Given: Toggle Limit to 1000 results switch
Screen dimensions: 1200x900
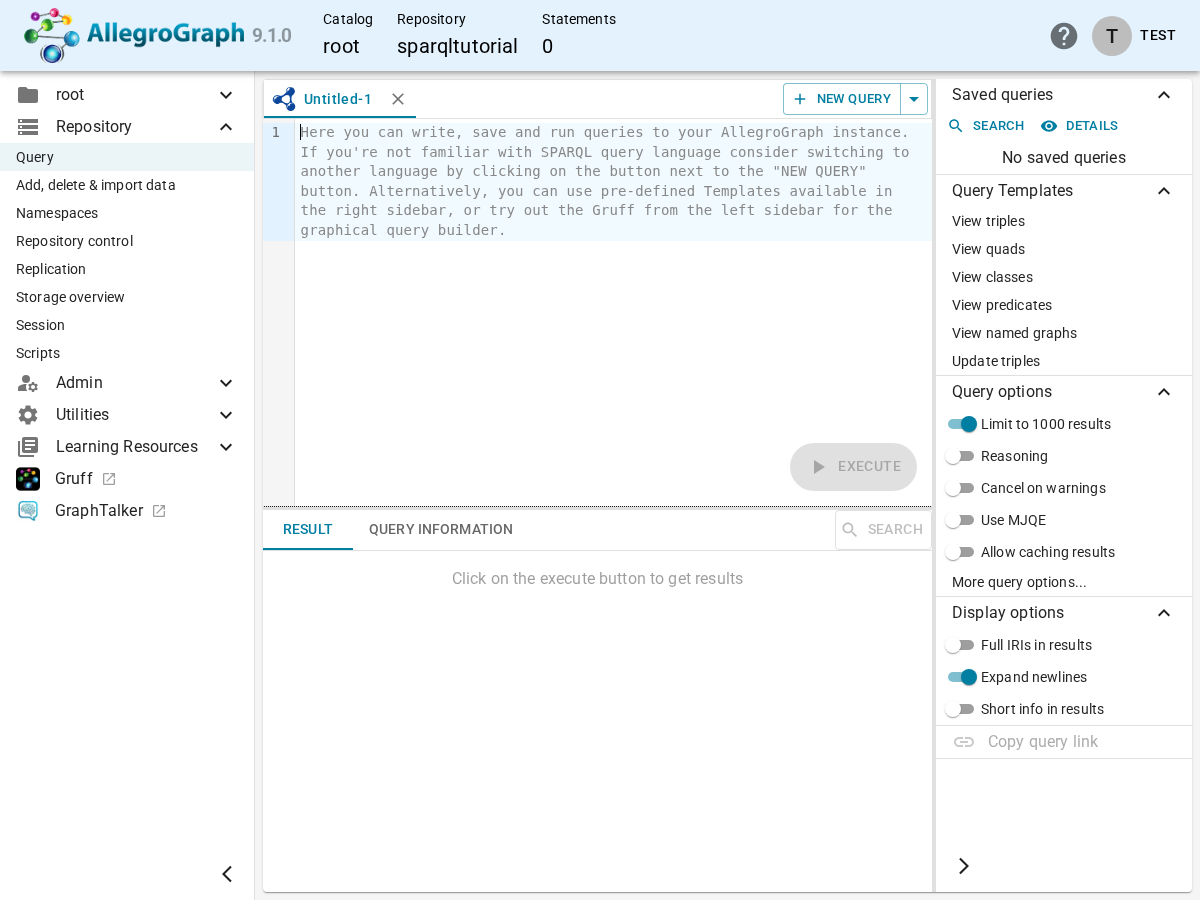Looking at the screenshot, I should (x=962, y=424).
